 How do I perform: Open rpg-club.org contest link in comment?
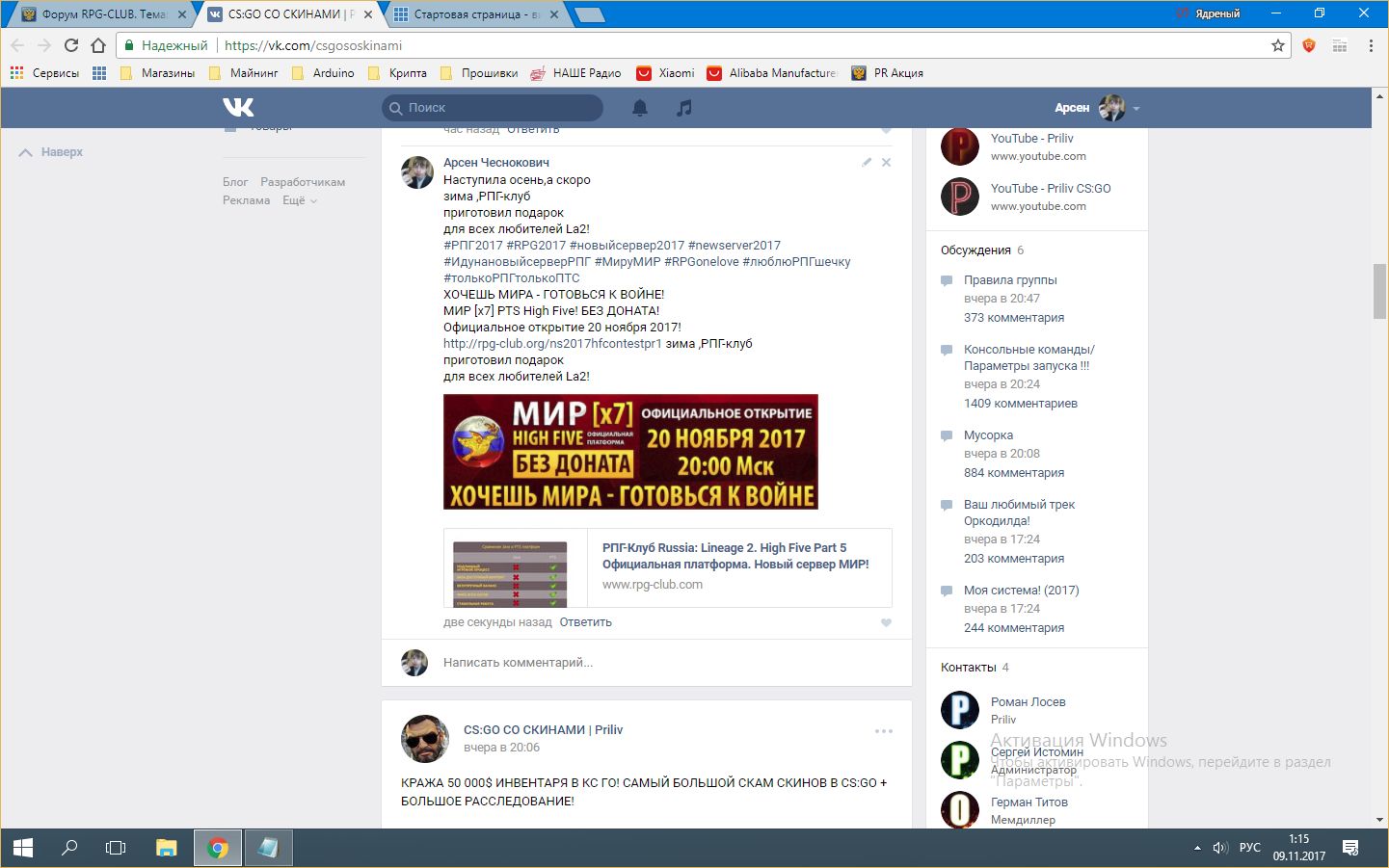552,344
